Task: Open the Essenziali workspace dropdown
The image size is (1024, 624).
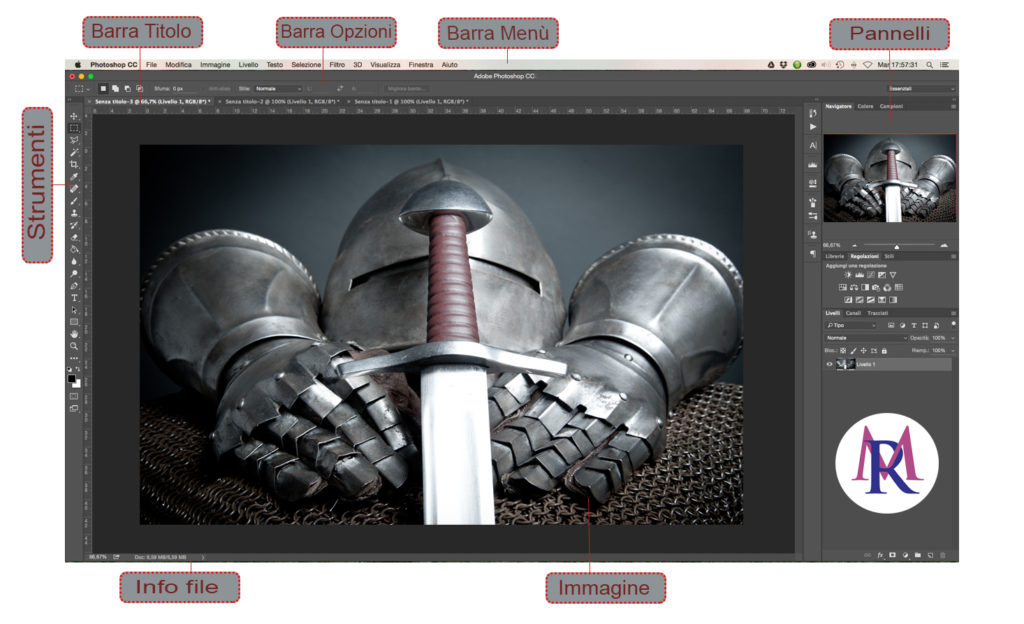Action: point(921,89)
